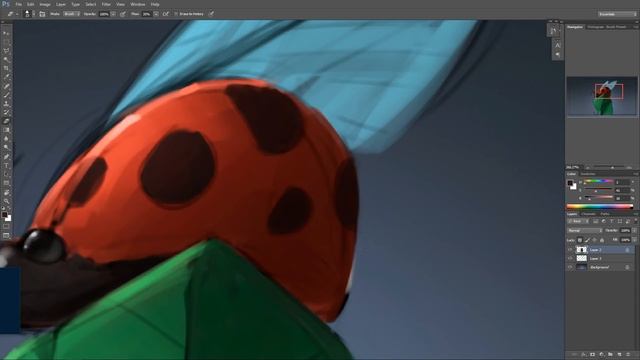This screenshot has height=360, width=640.
Task: Select the Lasso tool
Action: coord(6,51)
